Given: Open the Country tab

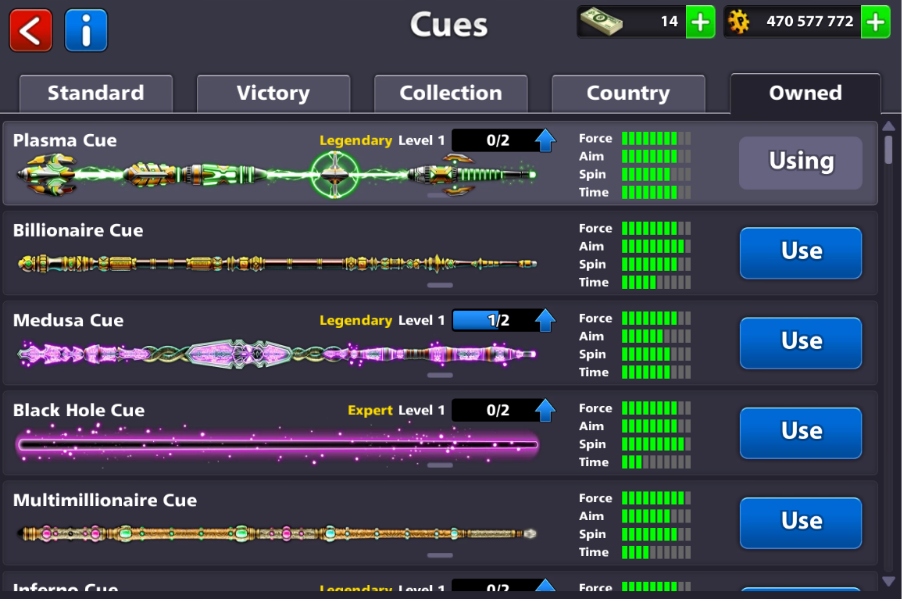Looking at the screenshot, I should coord(628,93).
